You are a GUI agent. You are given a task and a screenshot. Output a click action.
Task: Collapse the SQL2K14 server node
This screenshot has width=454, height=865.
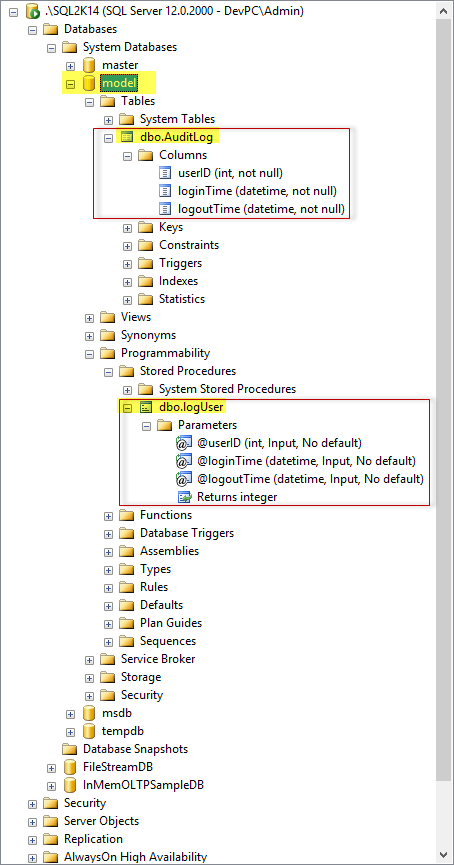click(13, 11)
